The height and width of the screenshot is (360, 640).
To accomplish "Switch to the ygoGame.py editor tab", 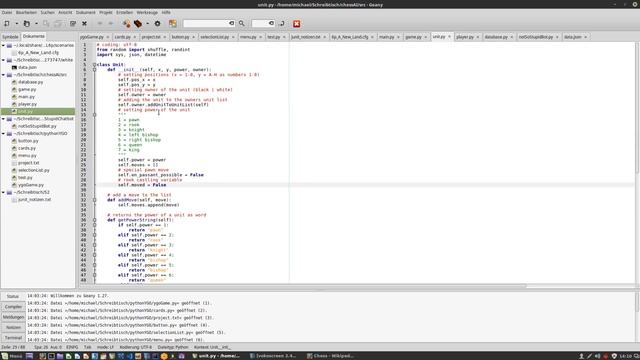I will pyautogui.click(x=92, y=37).
